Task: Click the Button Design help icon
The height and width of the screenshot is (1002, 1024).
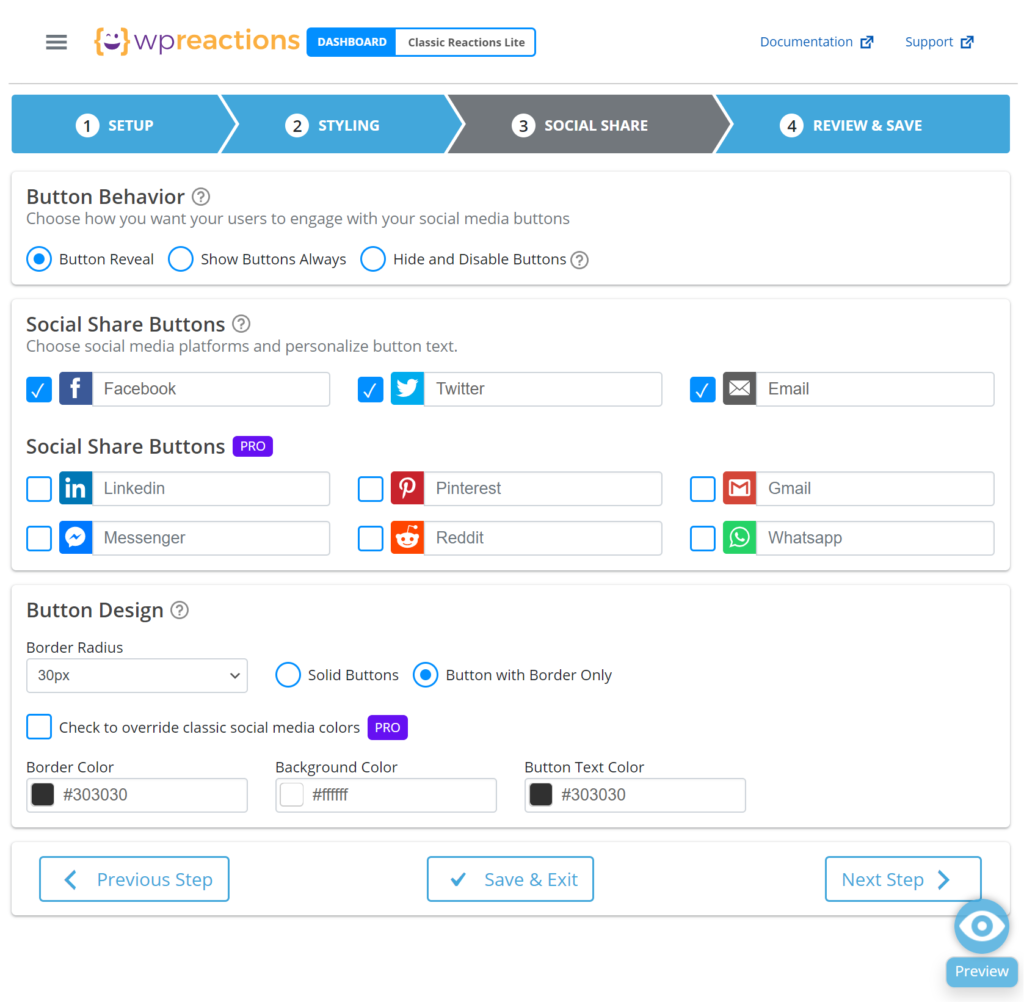Action: [180, 610]
